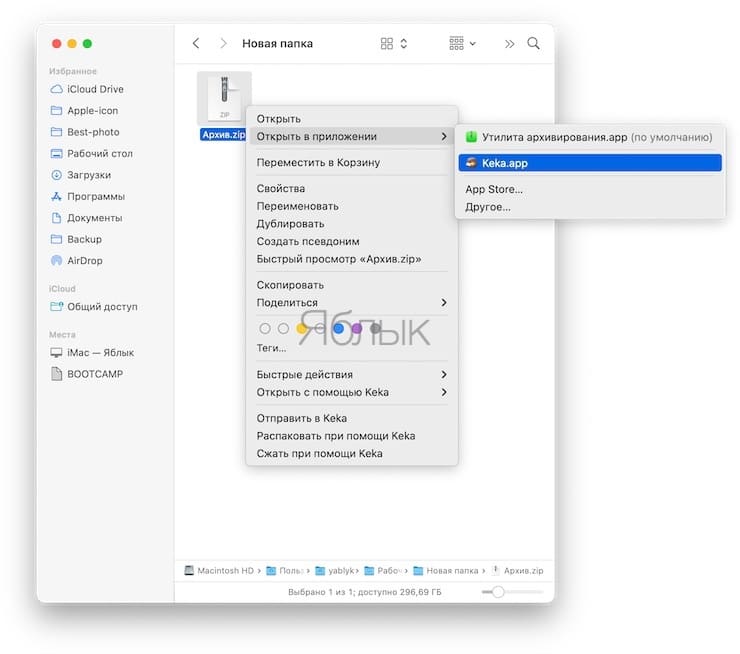Open BOOTCAMP volume in sidebar
Viewport: 740px width, 654px height.
(x=87, y=374)
